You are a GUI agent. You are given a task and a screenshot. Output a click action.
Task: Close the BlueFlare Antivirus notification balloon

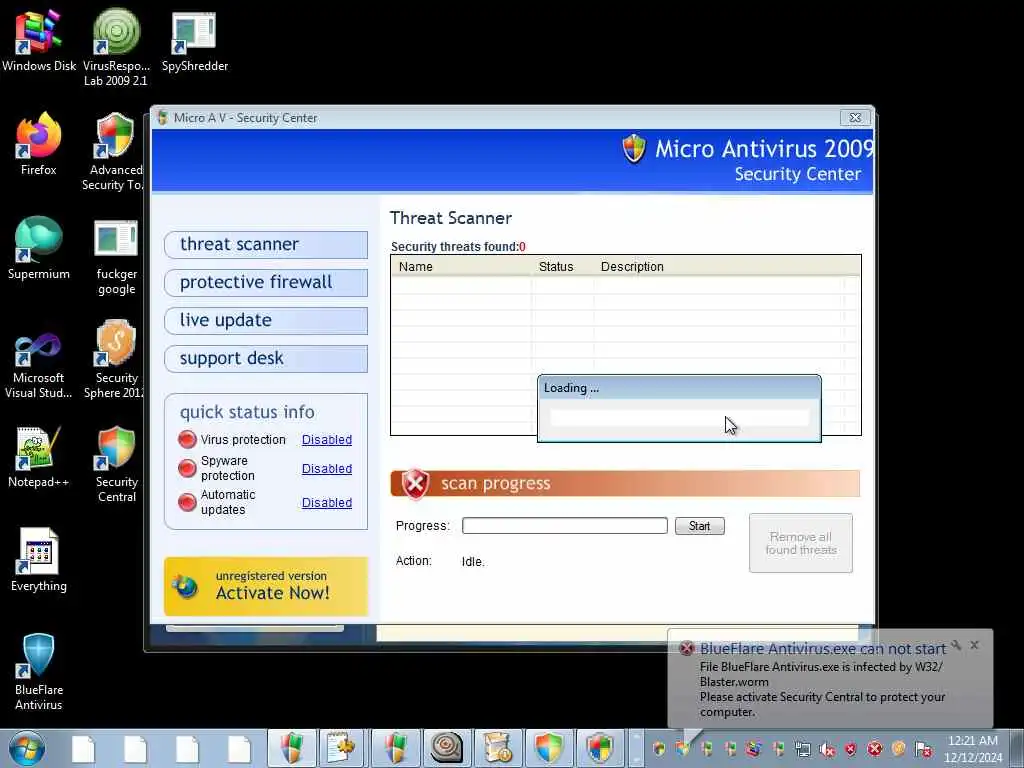click(974, 645)
